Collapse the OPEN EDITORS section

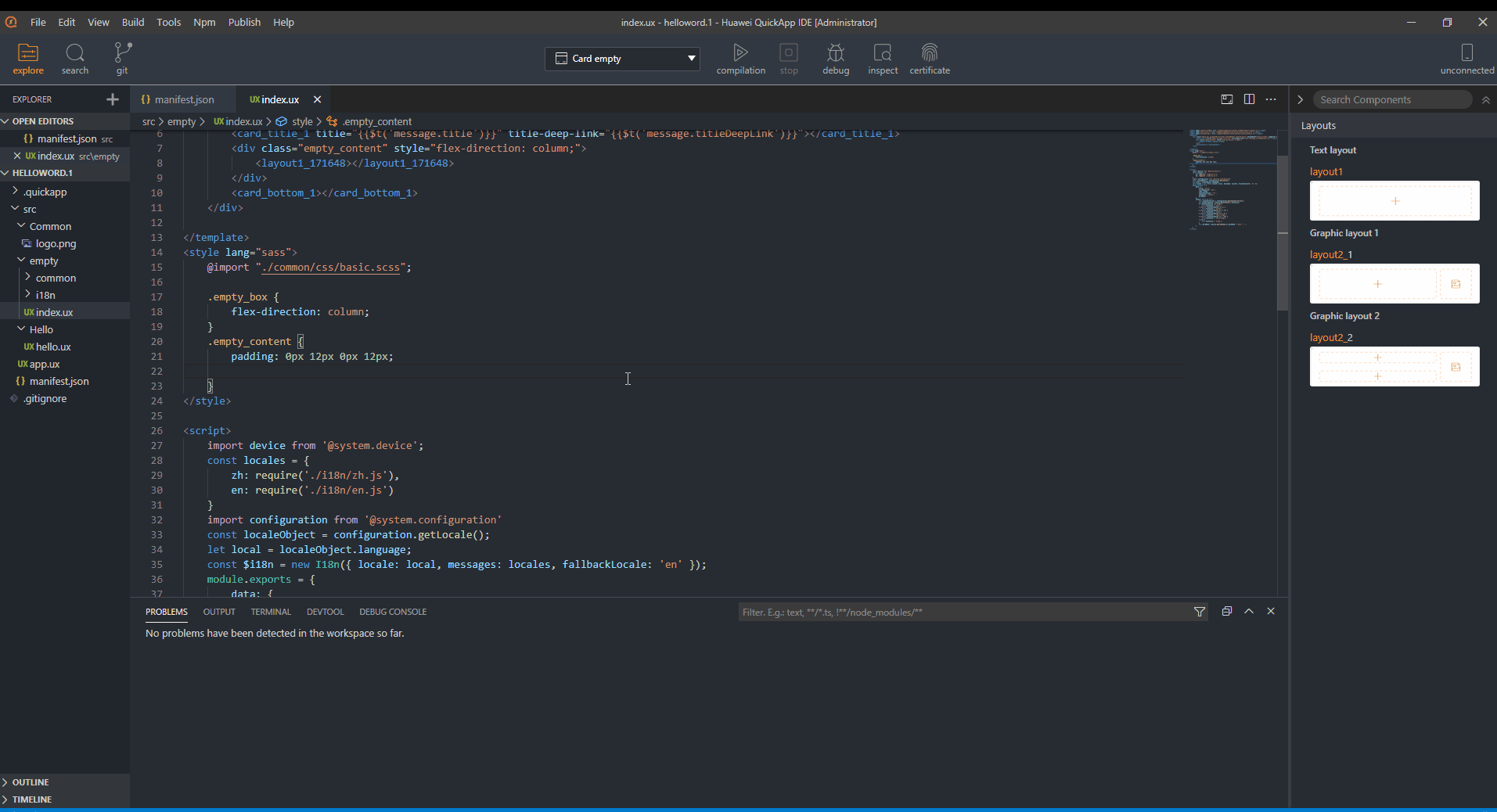65,121
